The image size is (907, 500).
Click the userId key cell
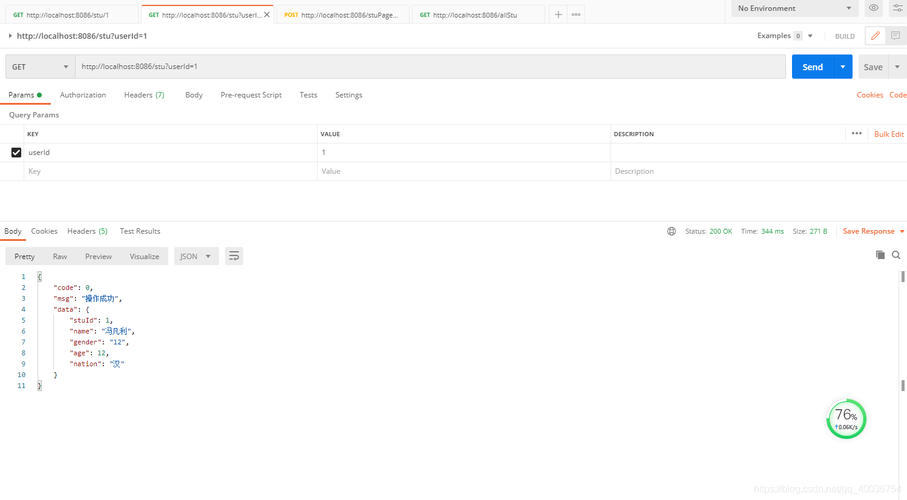[171, 152]
